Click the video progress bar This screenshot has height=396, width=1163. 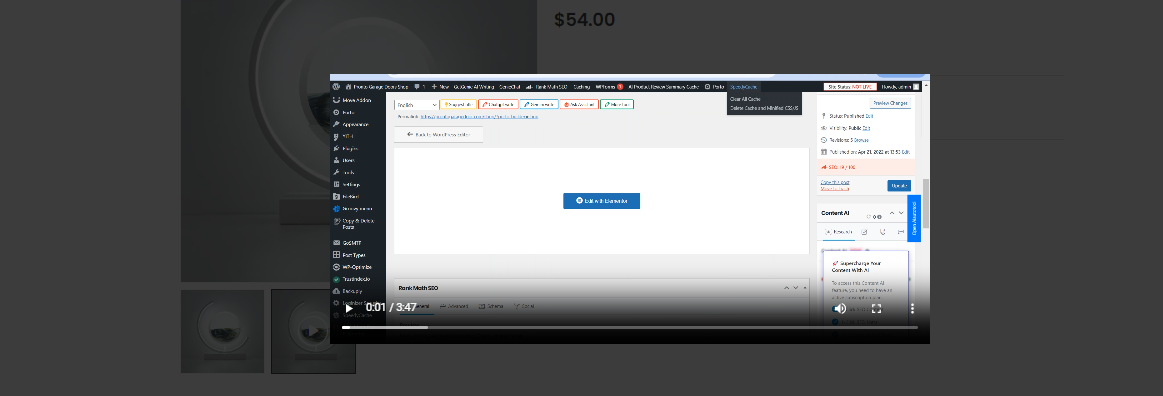coord(630,327)
